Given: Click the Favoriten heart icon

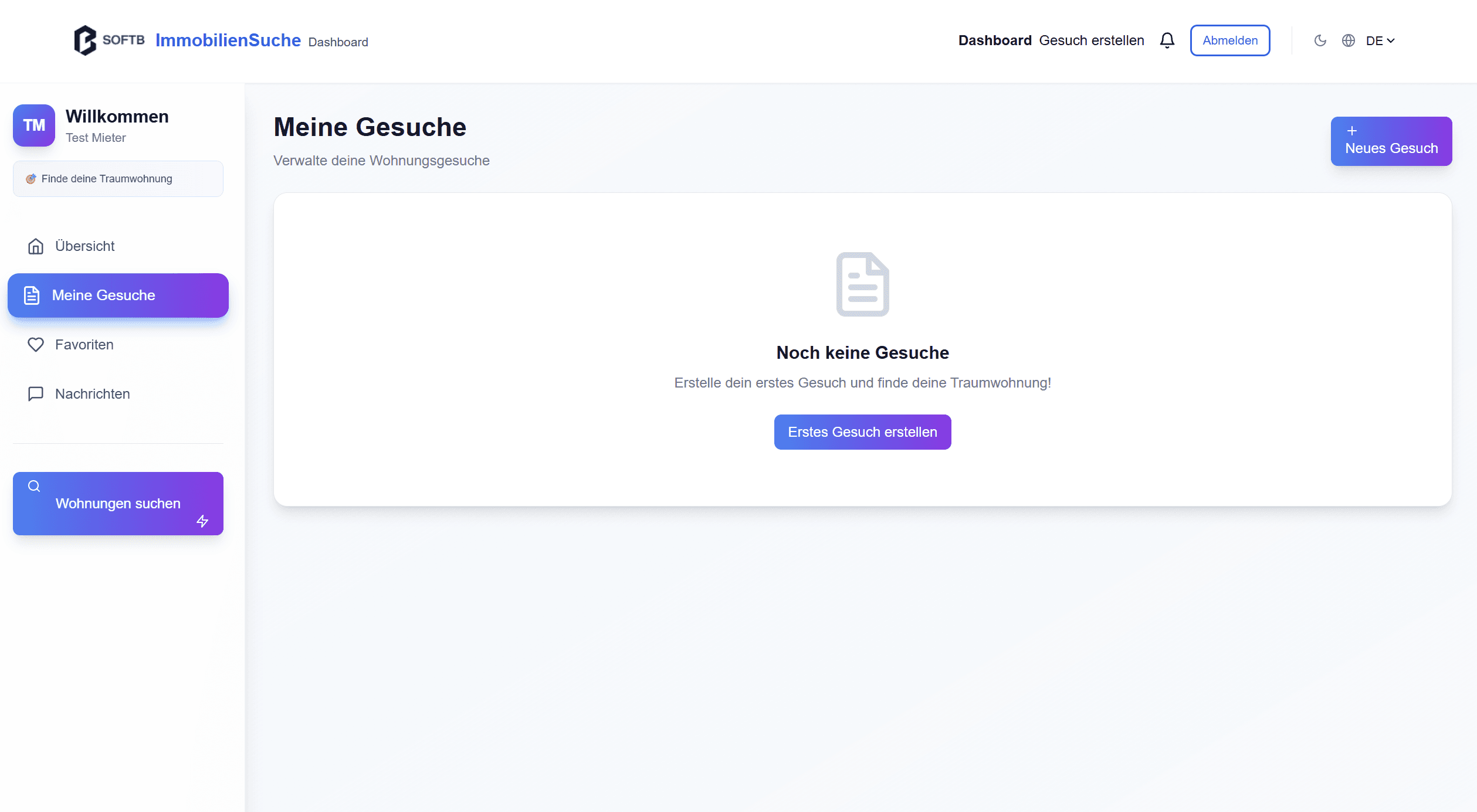Looking at the screenshot, I should [36, 345].
